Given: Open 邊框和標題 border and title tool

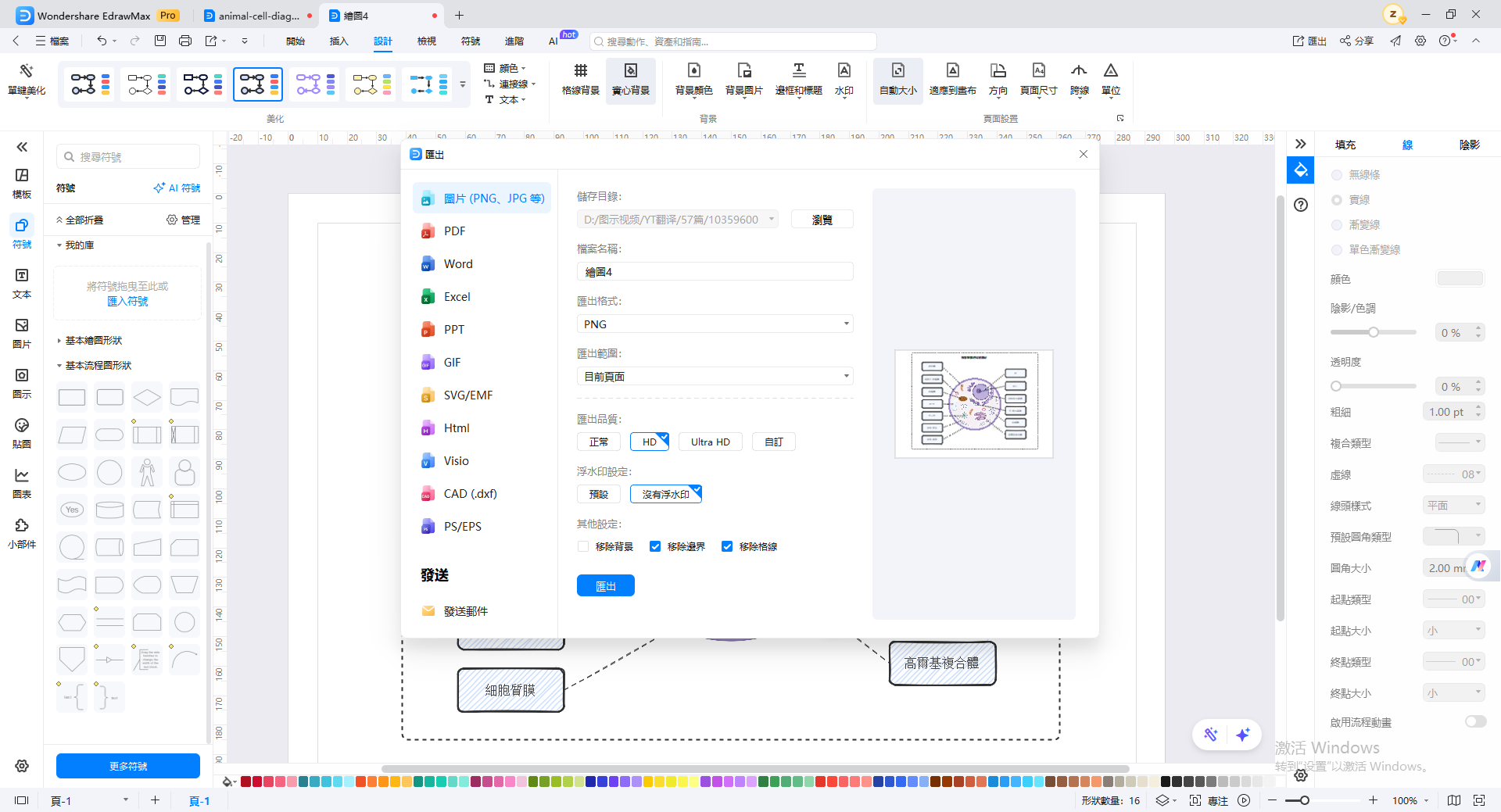Looking at the screenshot, I should tap(799, 80).
